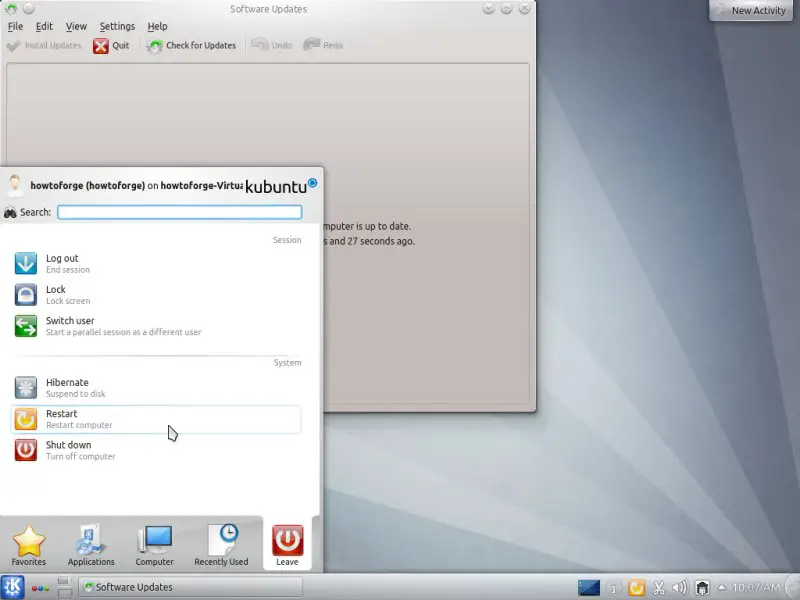Screen dimensions: 800x600
Task: Open the device notifier tray icon
Action: pyautogui.click(x=703, y=588)
